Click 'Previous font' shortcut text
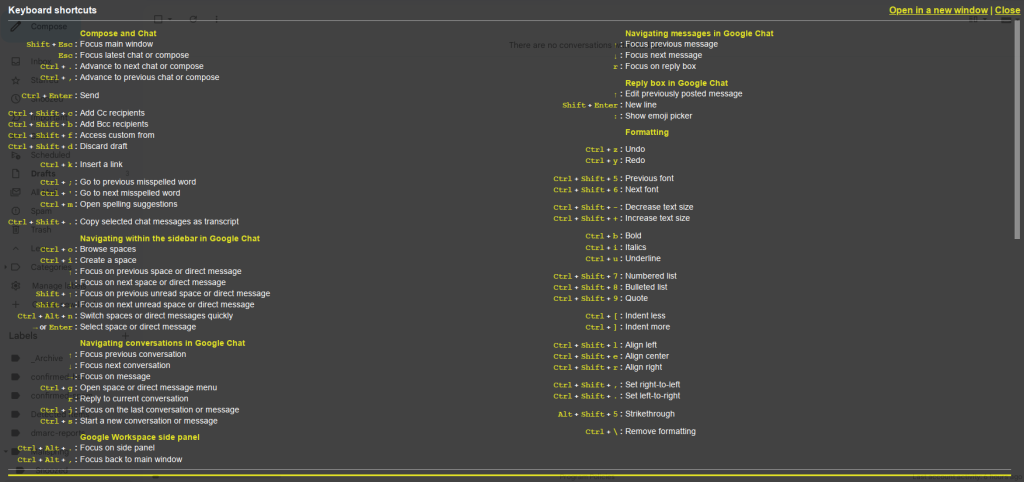Image resolution: width=1024 pixels, height=482 pixels. click(649, 178)
